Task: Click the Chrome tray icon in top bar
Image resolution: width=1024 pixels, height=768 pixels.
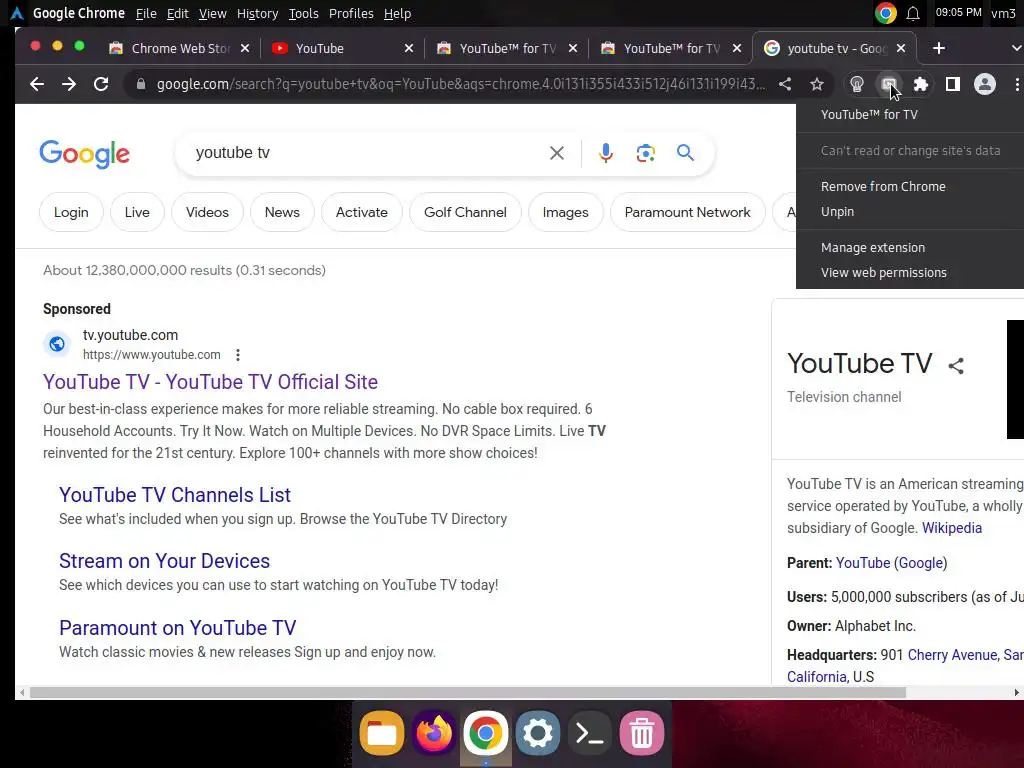Action: [x=886, y=13]
